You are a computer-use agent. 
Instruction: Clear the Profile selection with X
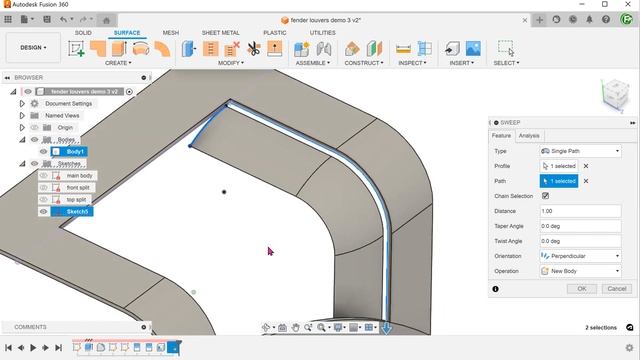[x=586, y=166]
